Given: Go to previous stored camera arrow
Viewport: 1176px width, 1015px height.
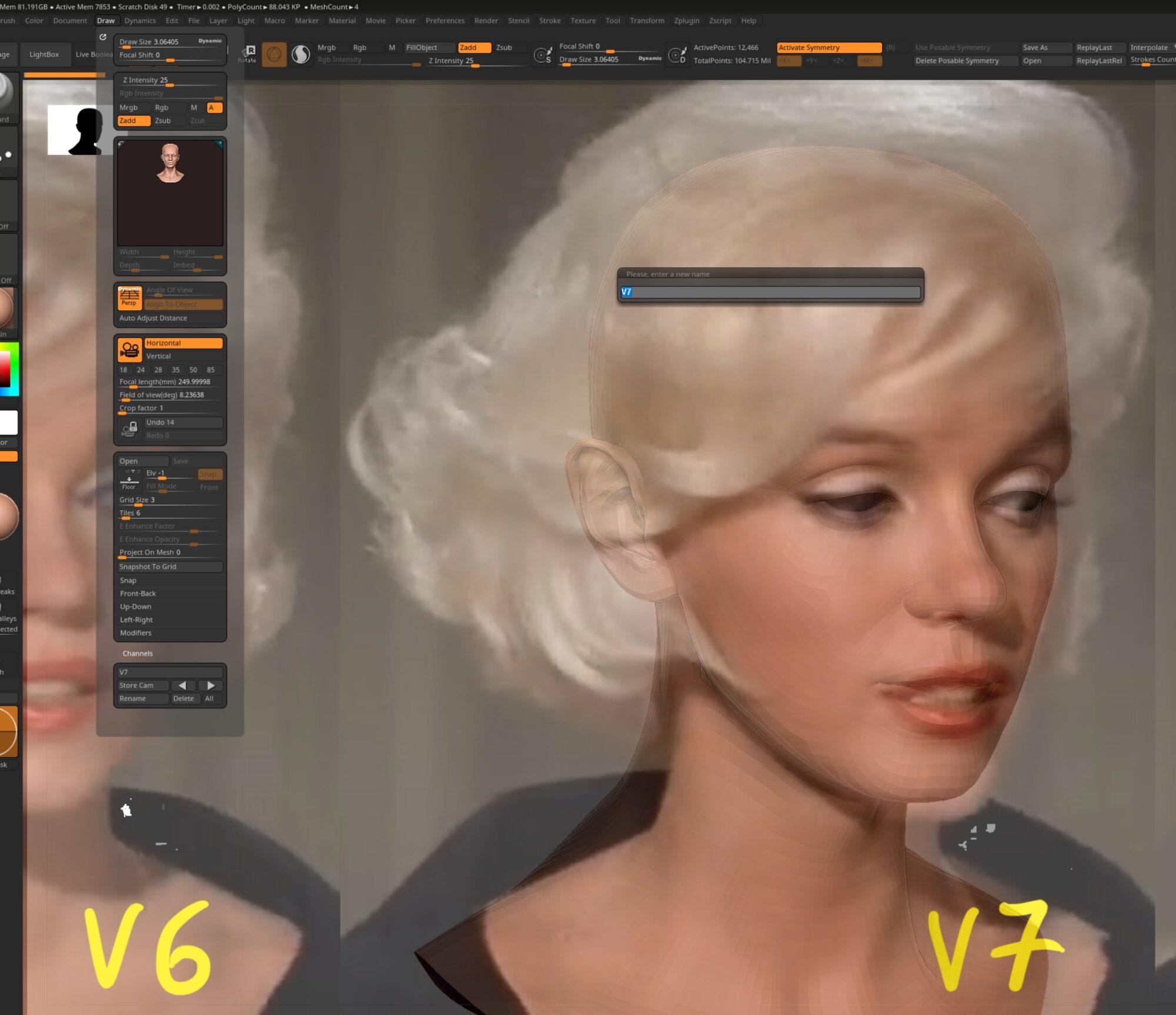Looking at the screenshot, I should click(x=182, y=685).
